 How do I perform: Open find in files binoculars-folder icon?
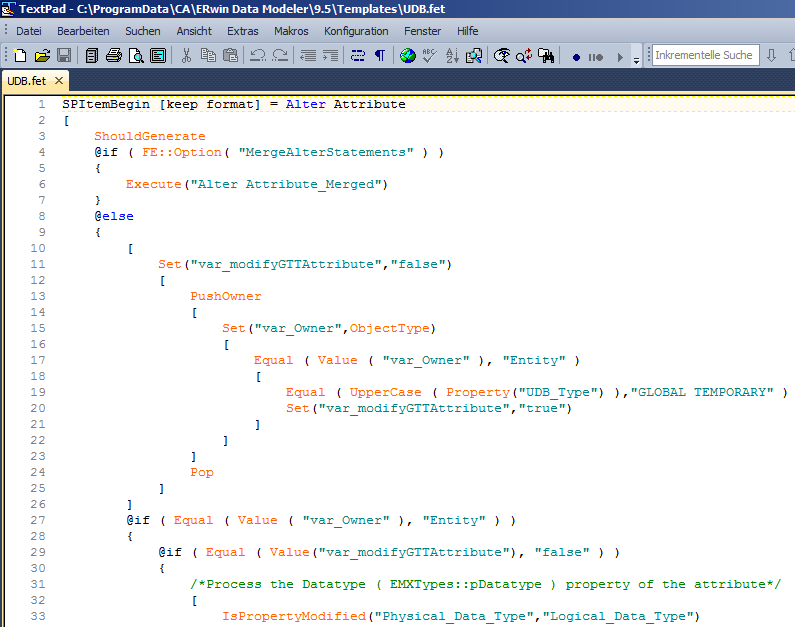coord(546,56)
